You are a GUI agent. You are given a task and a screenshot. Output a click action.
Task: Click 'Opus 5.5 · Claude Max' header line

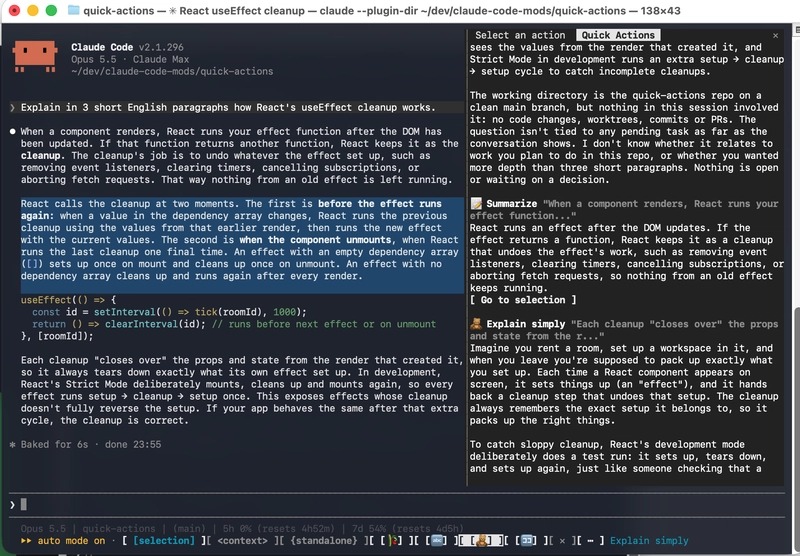click(130, 59)
